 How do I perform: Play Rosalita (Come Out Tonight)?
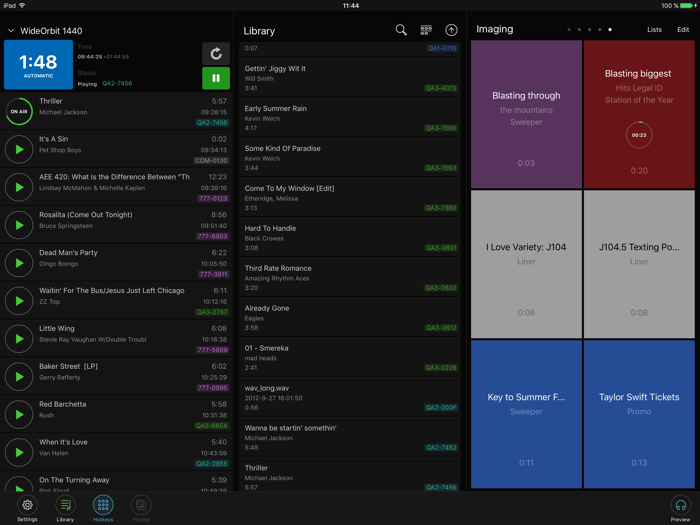click(x=19, y=225)
